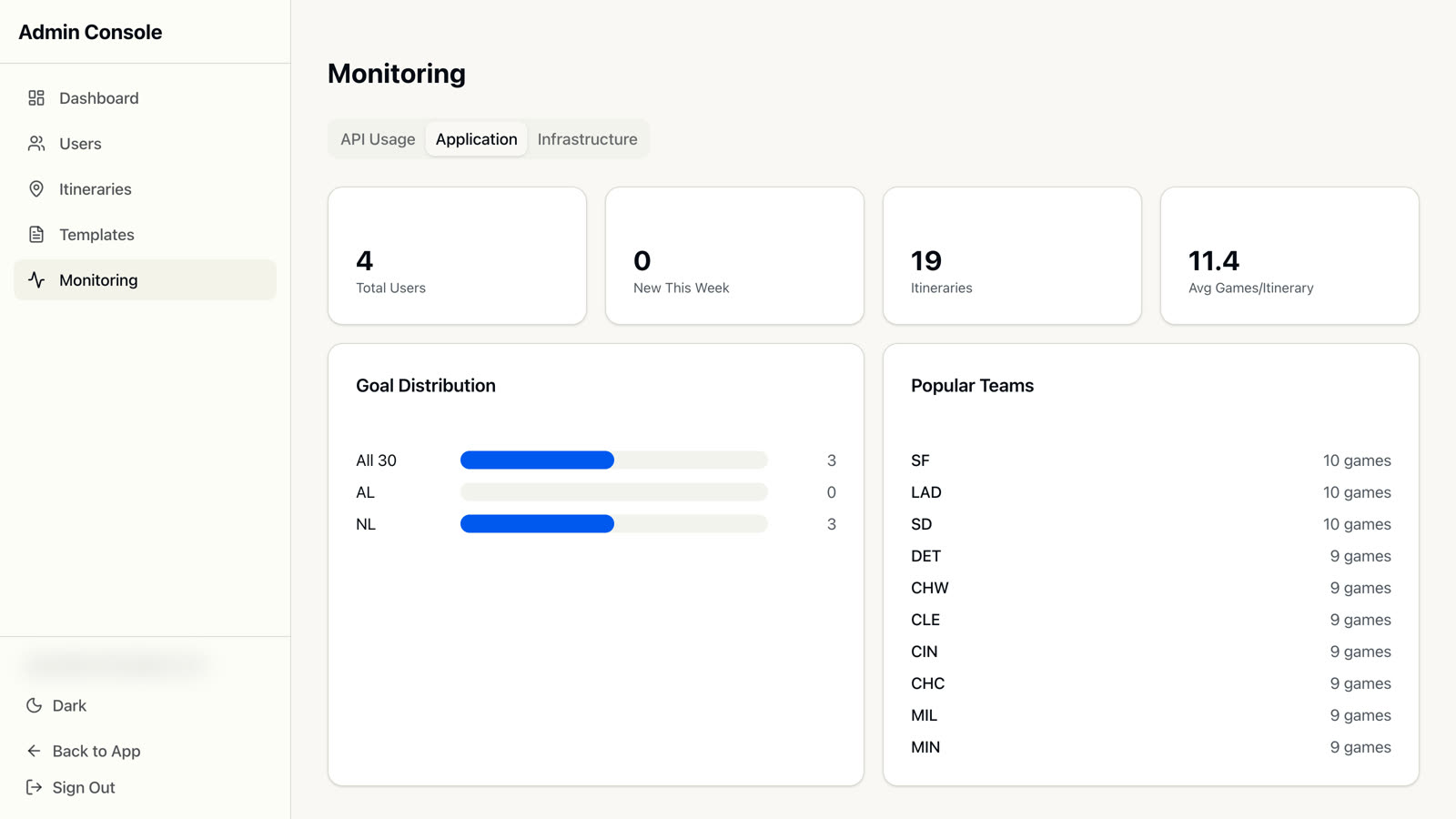Click the LAD team row
The height and width of the screenshot is (819, 1456).
tap(1151, 492)
